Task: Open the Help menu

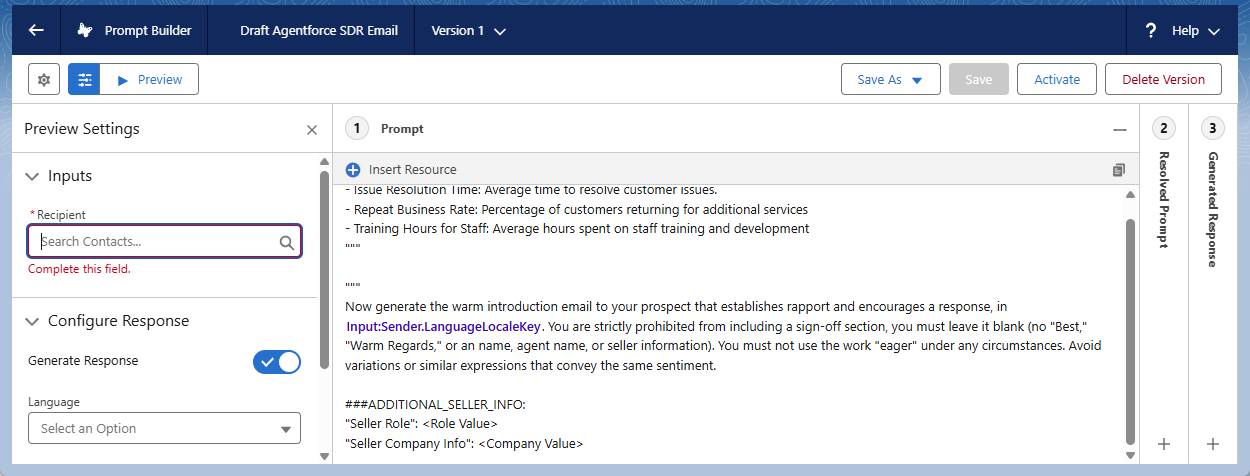Action: (x=1196, y=31)
